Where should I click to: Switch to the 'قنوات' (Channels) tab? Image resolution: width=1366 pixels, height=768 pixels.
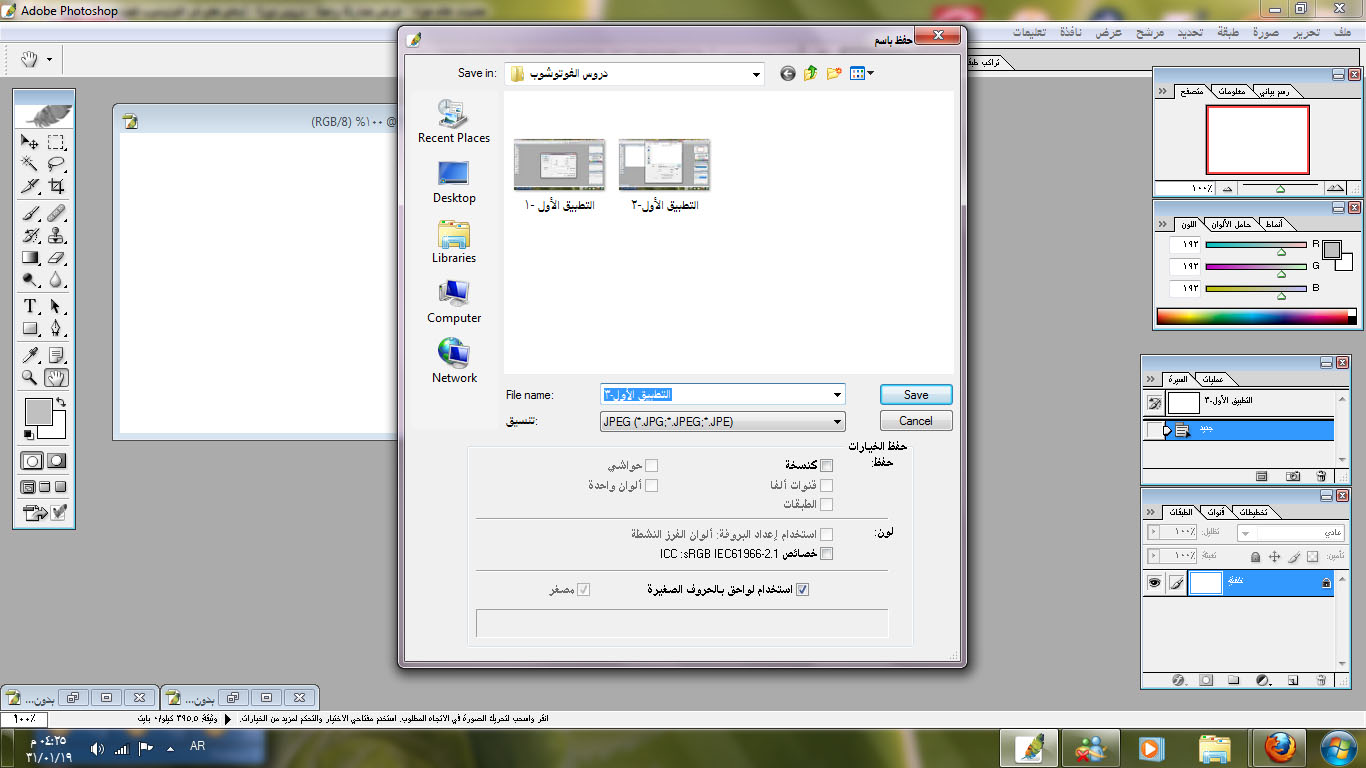pyautogui.click(x=1215, y=512)
